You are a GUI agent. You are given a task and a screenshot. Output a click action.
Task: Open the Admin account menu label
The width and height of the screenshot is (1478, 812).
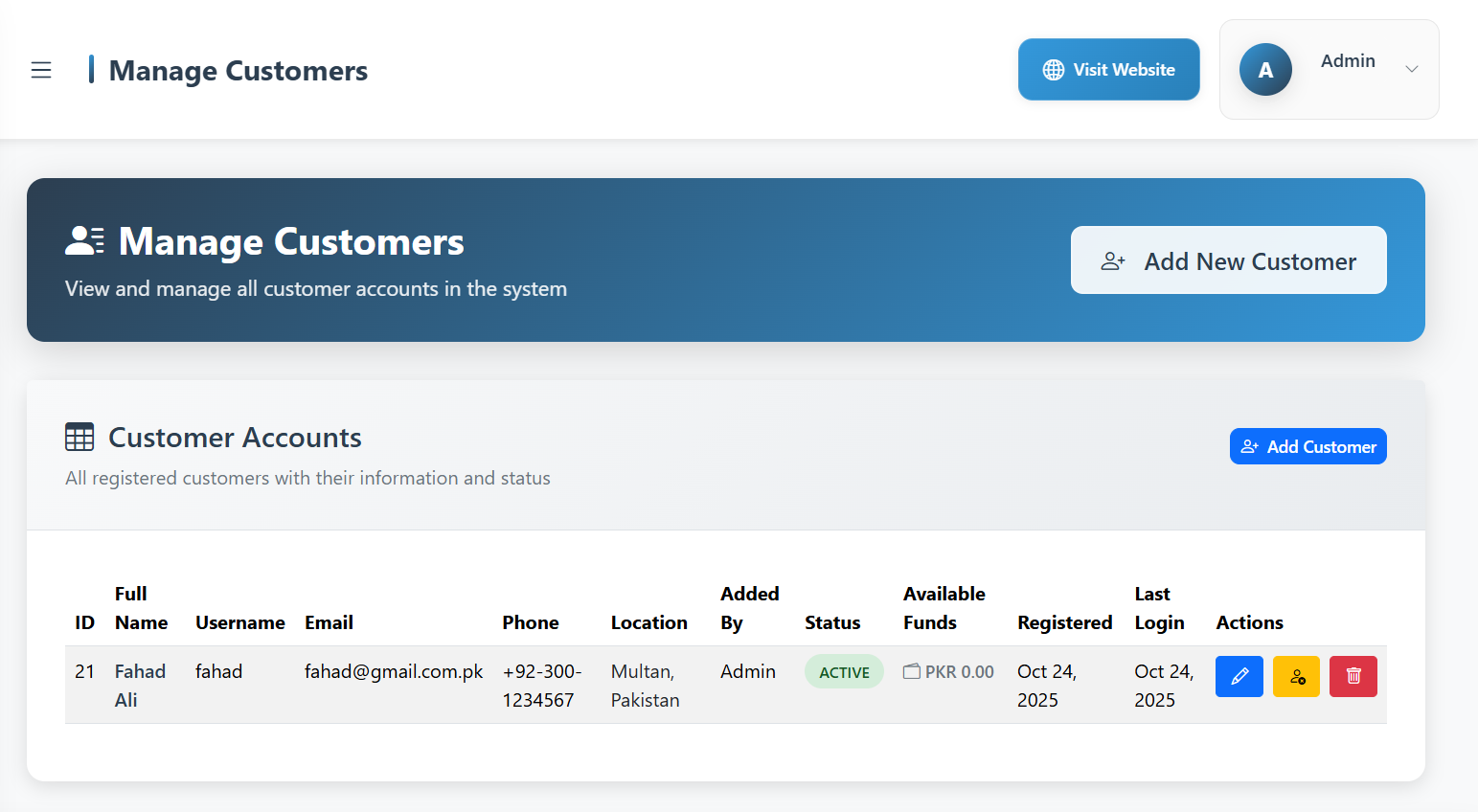click(x=1347, y=61)
